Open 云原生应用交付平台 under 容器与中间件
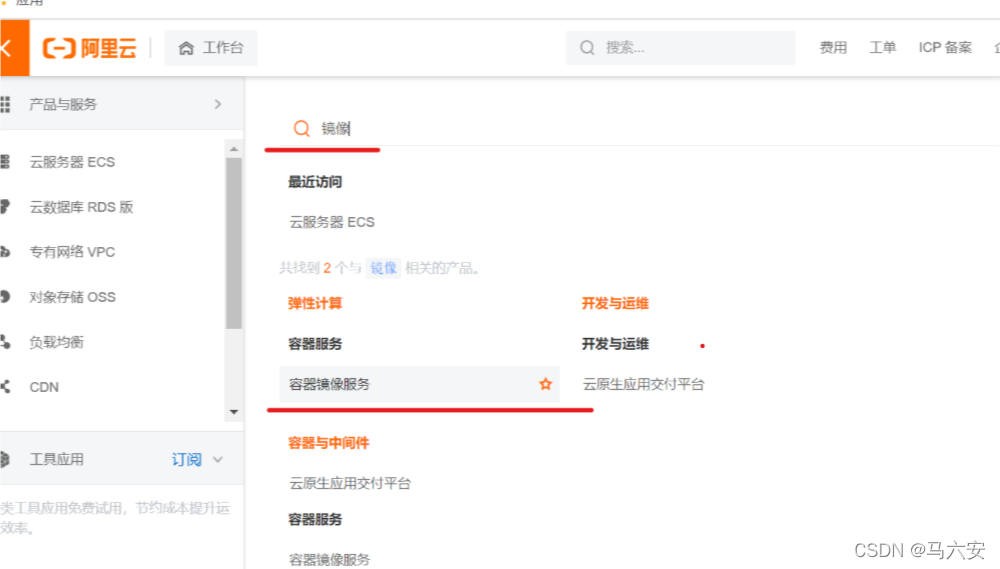Viewport: 1000px width, 569px height. pos(350,483)
